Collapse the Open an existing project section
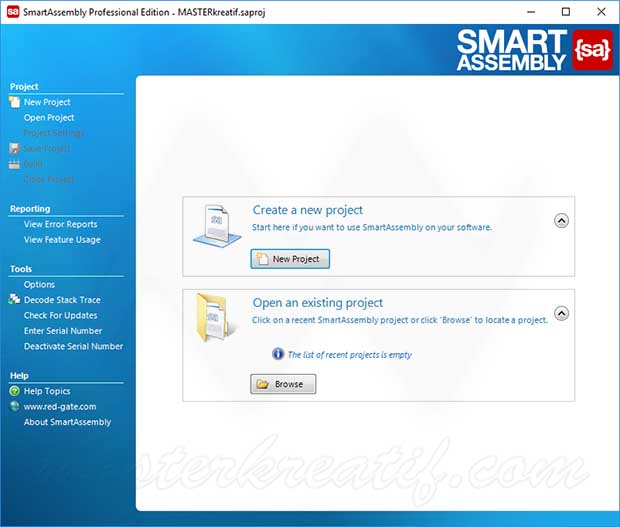 [561, 314]
